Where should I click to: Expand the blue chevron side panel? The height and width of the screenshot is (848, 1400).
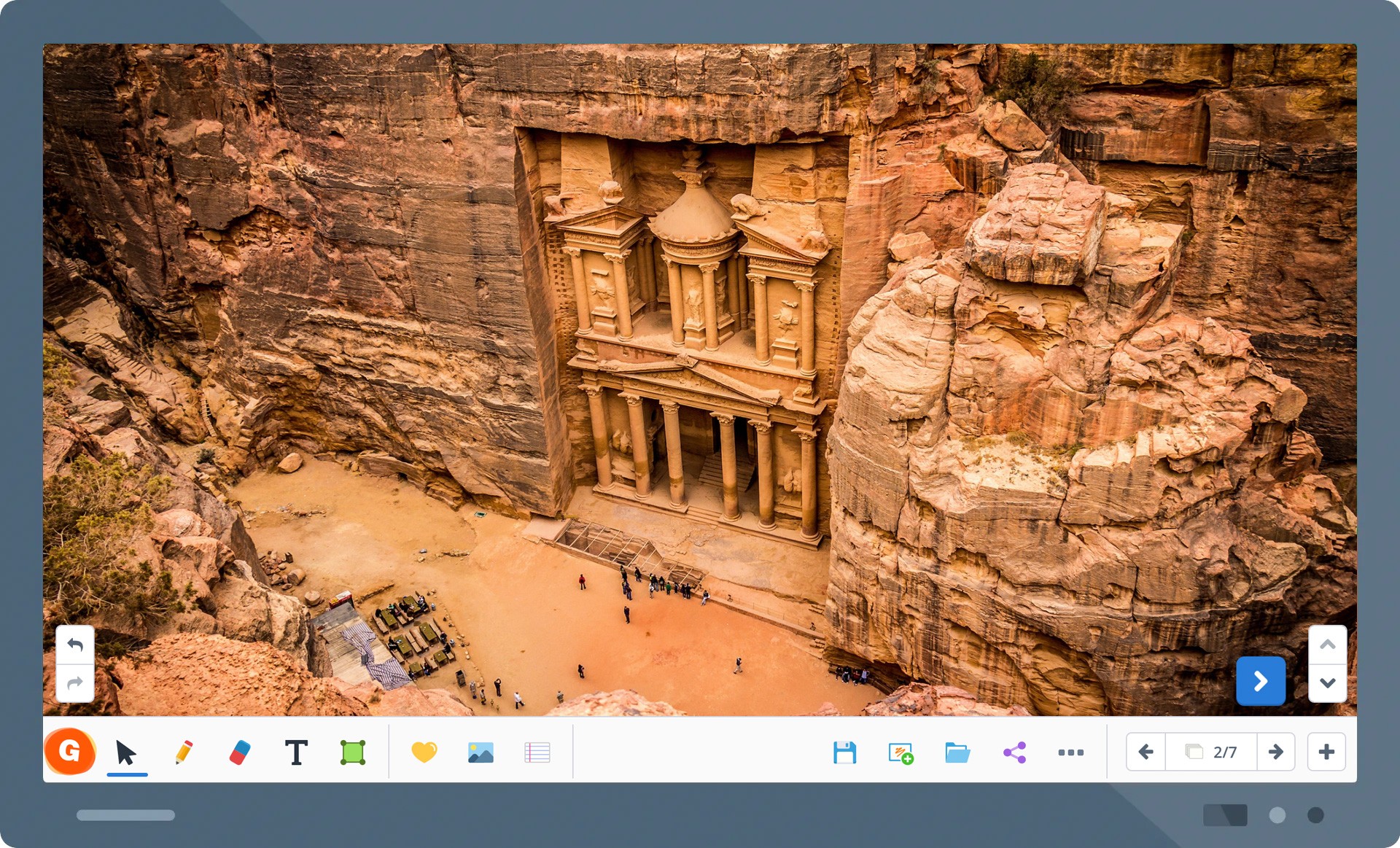1261,681
